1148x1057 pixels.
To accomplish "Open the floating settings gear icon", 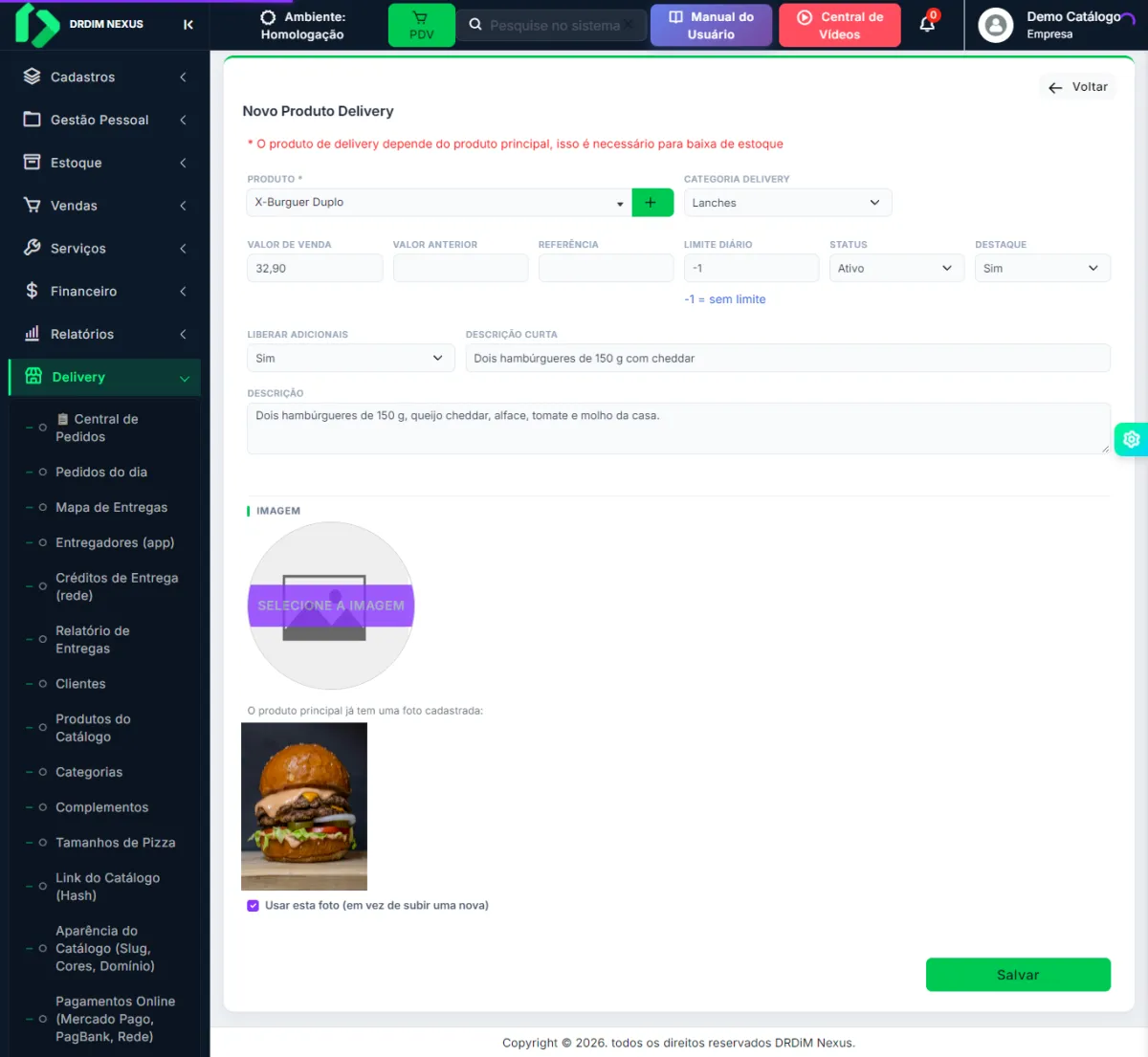I will click(1132, 439).
